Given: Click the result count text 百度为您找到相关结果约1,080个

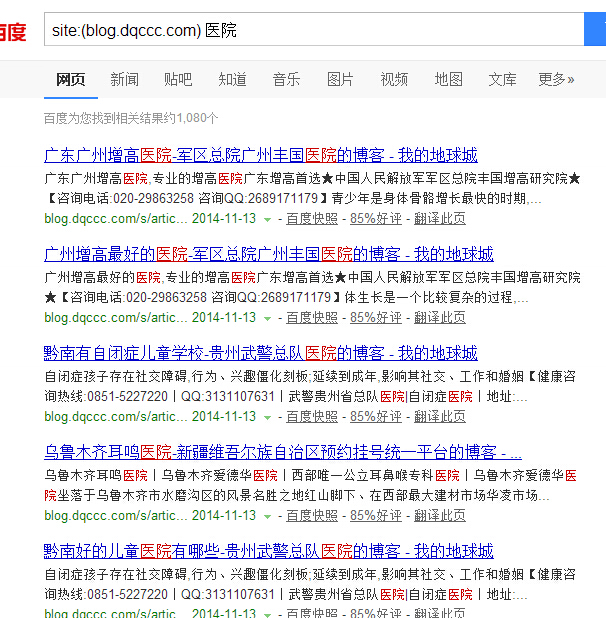Looking at the screenshot, I should tap(131, 118).
